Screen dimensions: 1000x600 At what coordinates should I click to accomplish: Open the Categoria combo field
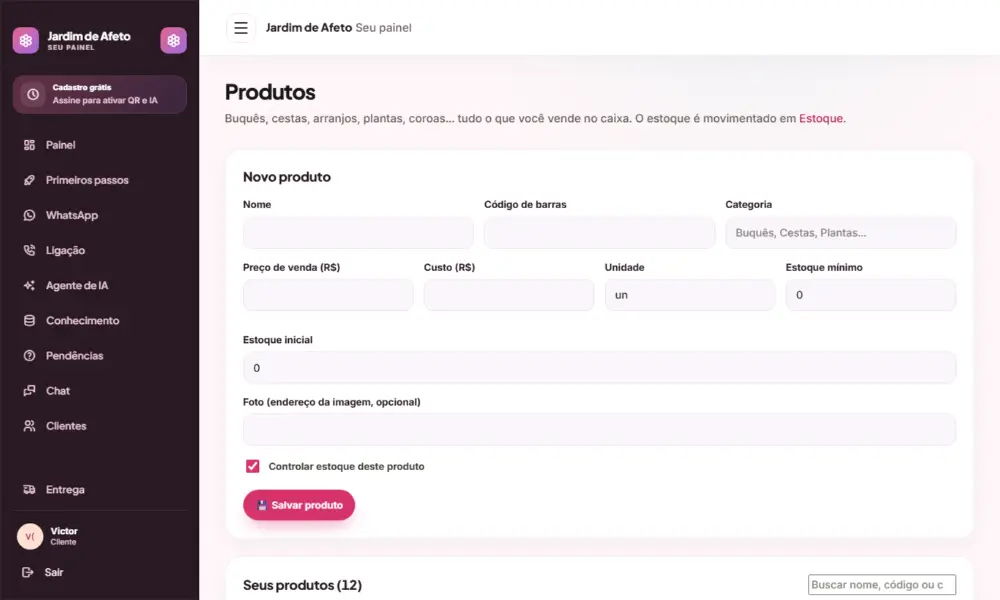coord(840,233)
